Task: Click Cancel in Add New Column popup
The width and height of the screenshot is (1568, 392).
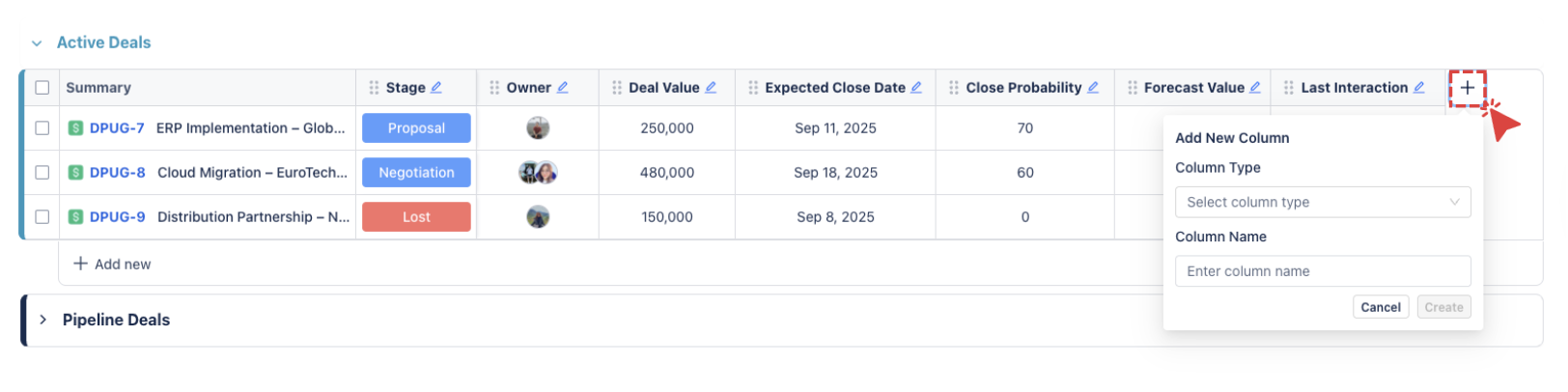Action: [x=1380, y=308]
